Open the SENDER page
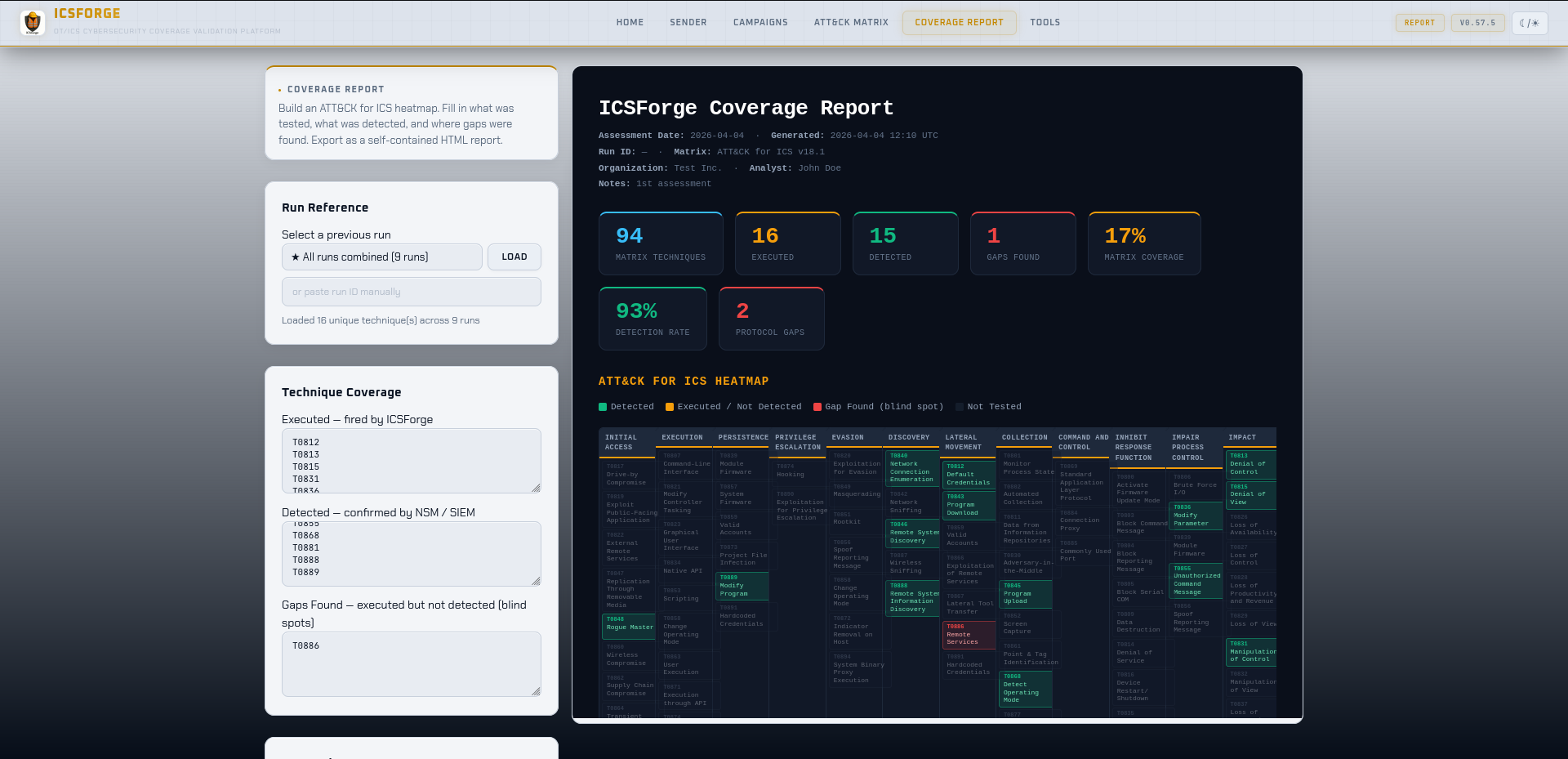Screen dimensions: 1568x759 (x=688, y=22)
